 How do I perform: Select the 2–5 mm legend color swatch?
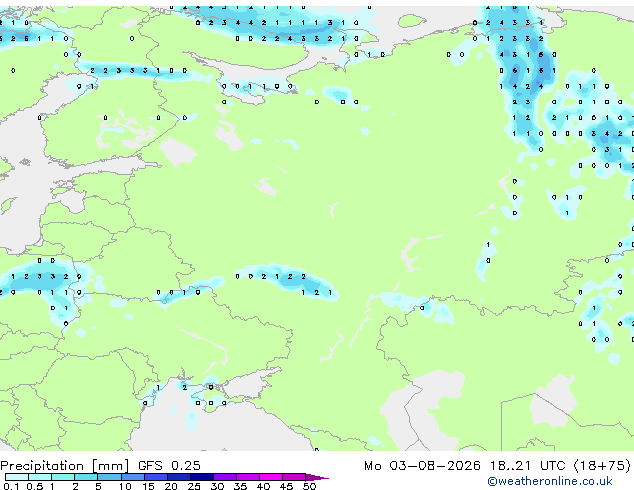coord(86,477)
